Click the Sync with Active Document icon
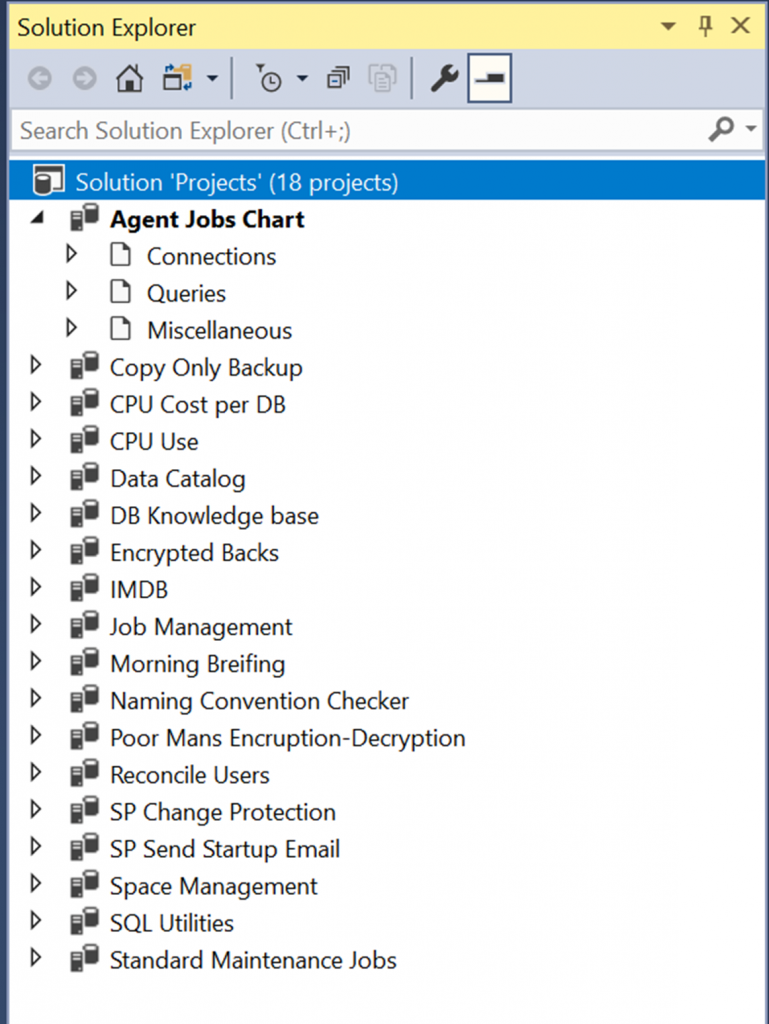Image resolution: width=769 pixels, height=1024 pixels. coord(177,79)
